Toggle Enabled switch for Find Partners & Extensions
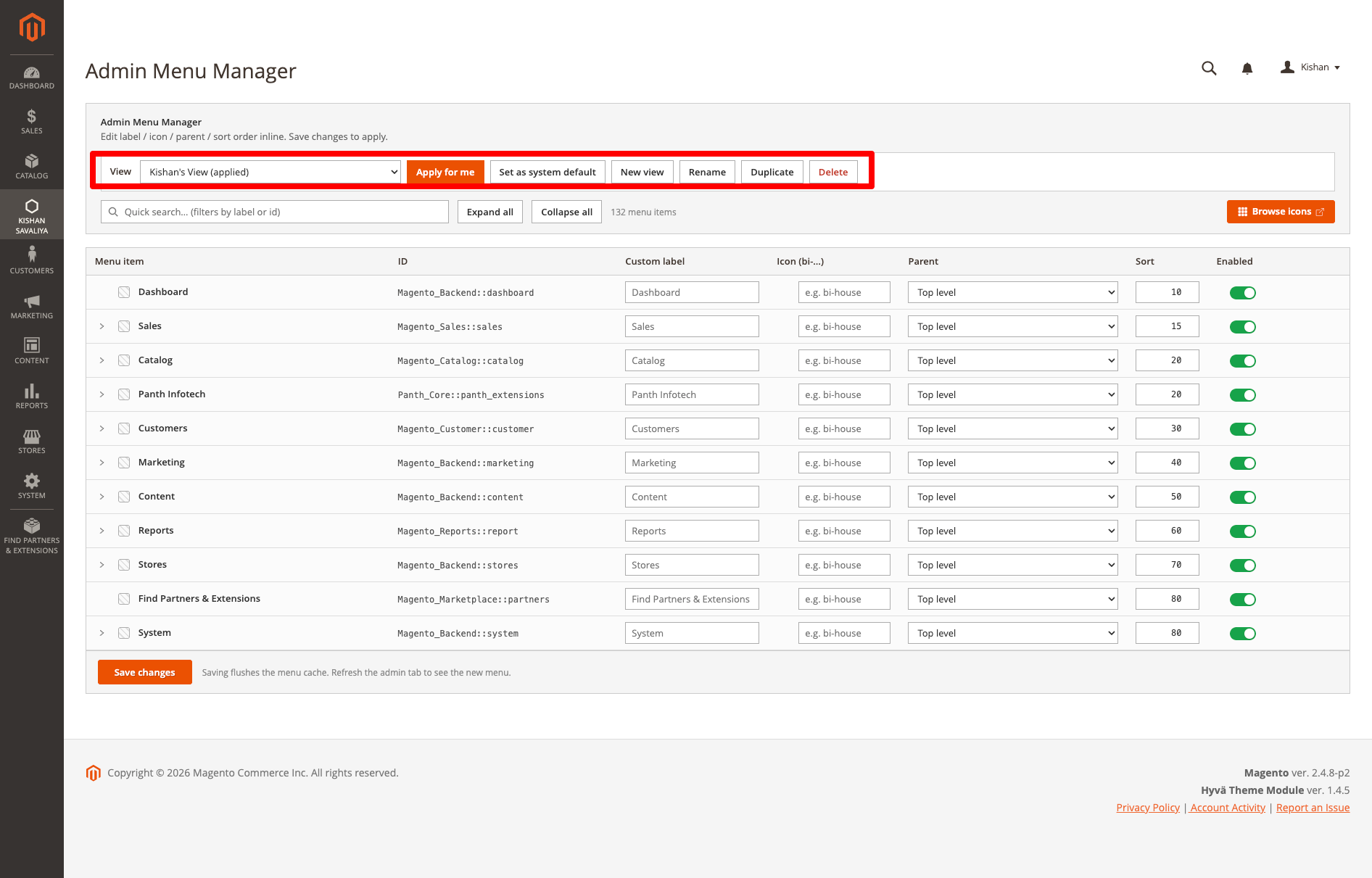Viewport: 1372px width, 878px height. [1242, 600]
